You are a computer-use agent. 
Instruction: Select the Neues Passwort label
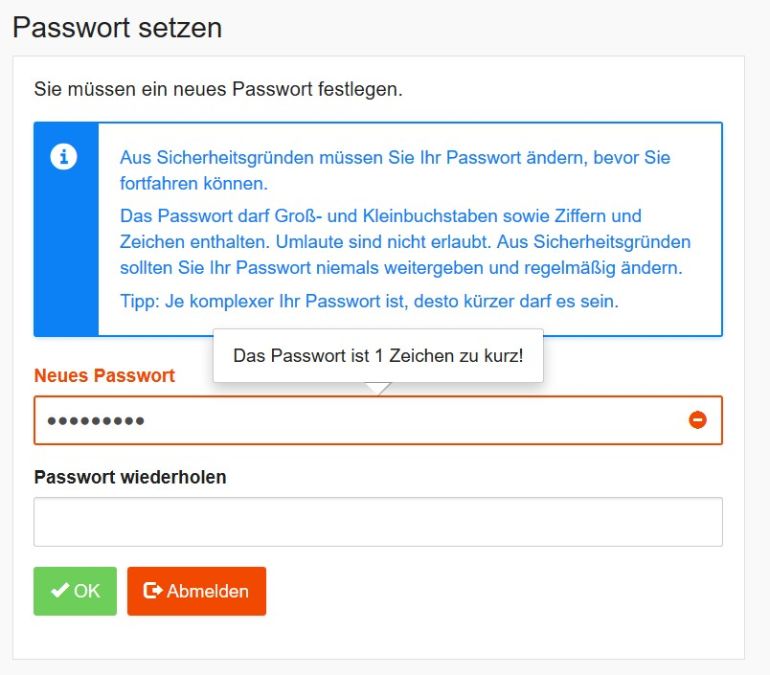[x=105, y=376]
